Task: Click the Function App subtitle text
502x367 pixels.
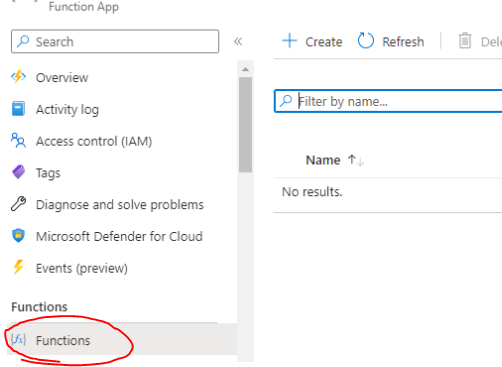Action: 84,7
